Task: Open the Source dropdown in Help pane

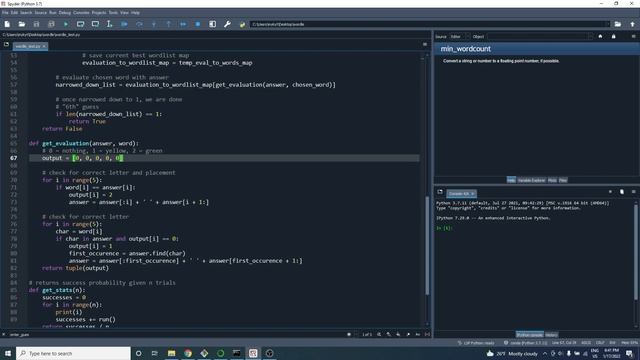Action: 459,36
